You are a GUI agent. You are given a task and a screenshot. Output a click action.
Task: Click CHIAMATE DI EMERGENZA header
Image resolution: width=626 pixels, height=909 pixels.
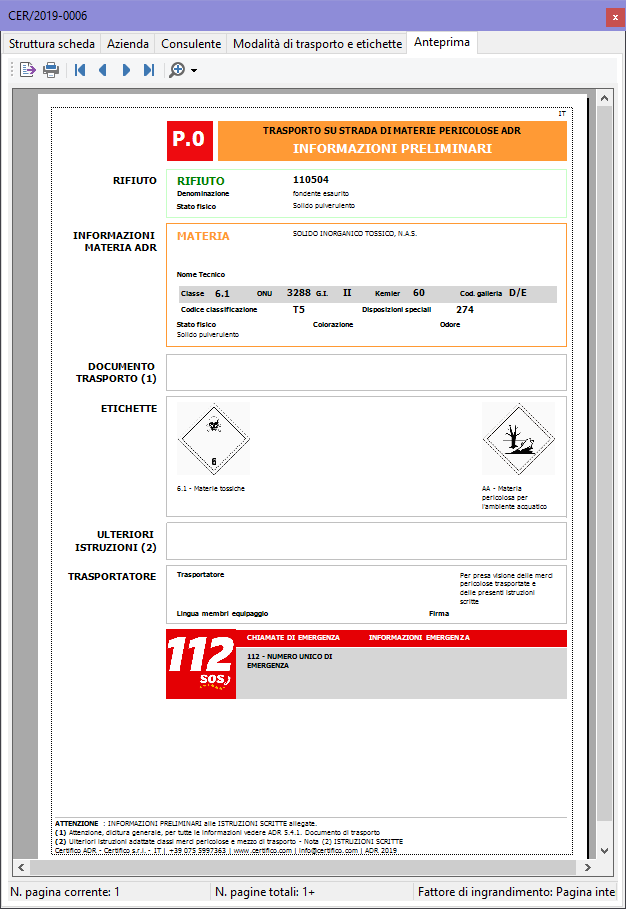point(293,637)
